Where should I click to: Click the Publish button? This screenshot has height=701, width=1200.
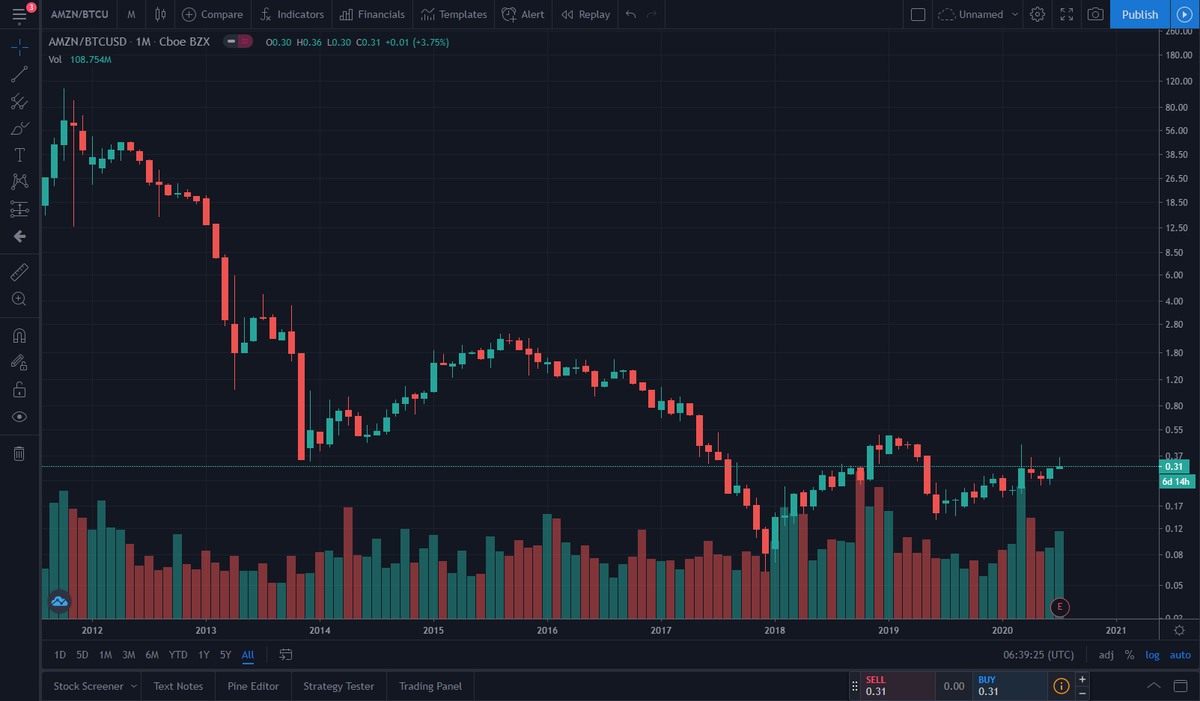click(x=1140, y=14)
